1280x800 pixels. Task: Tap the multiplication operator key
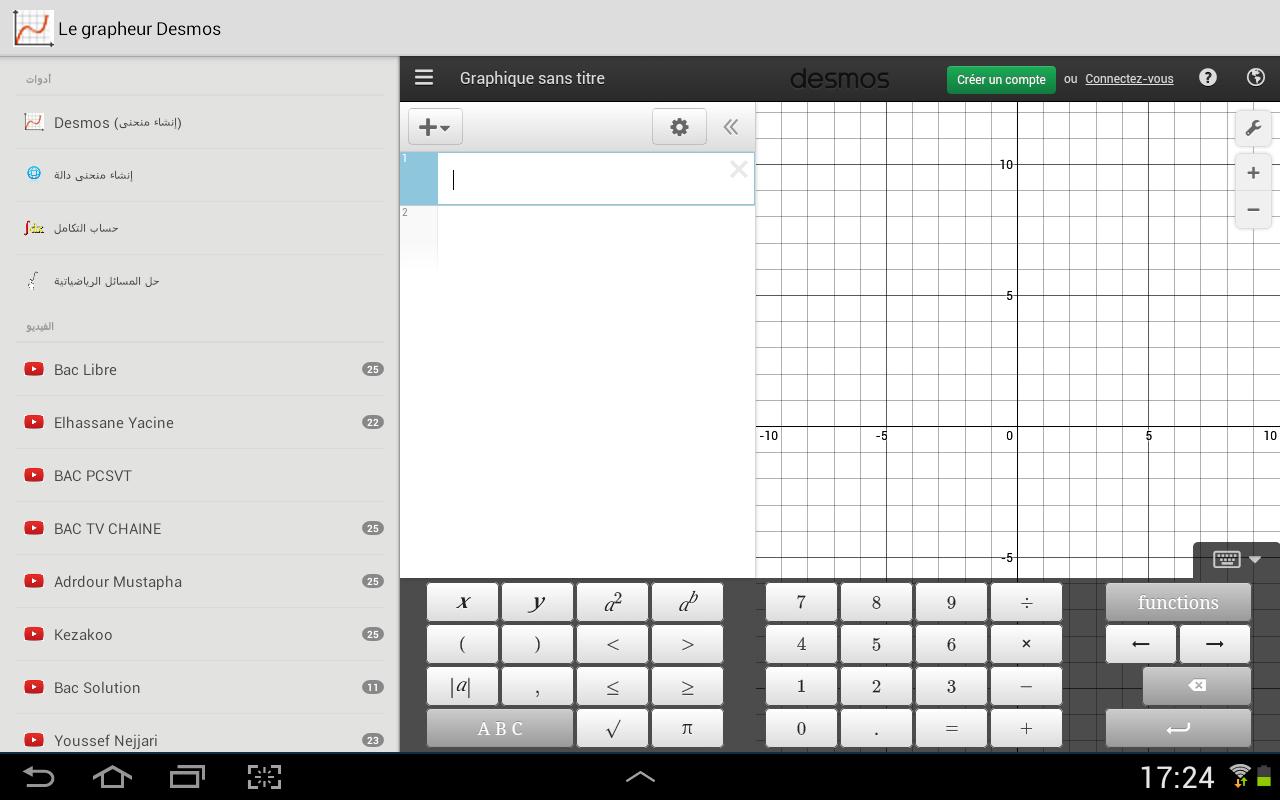click(1026, 644)
